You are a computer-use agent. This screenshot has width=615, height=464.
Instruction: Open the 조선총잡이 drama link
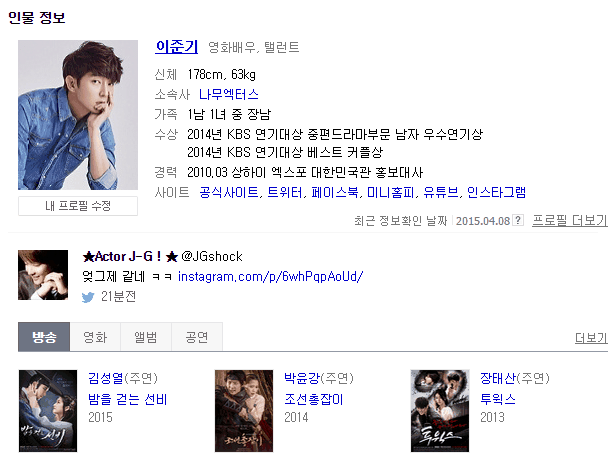314,399
